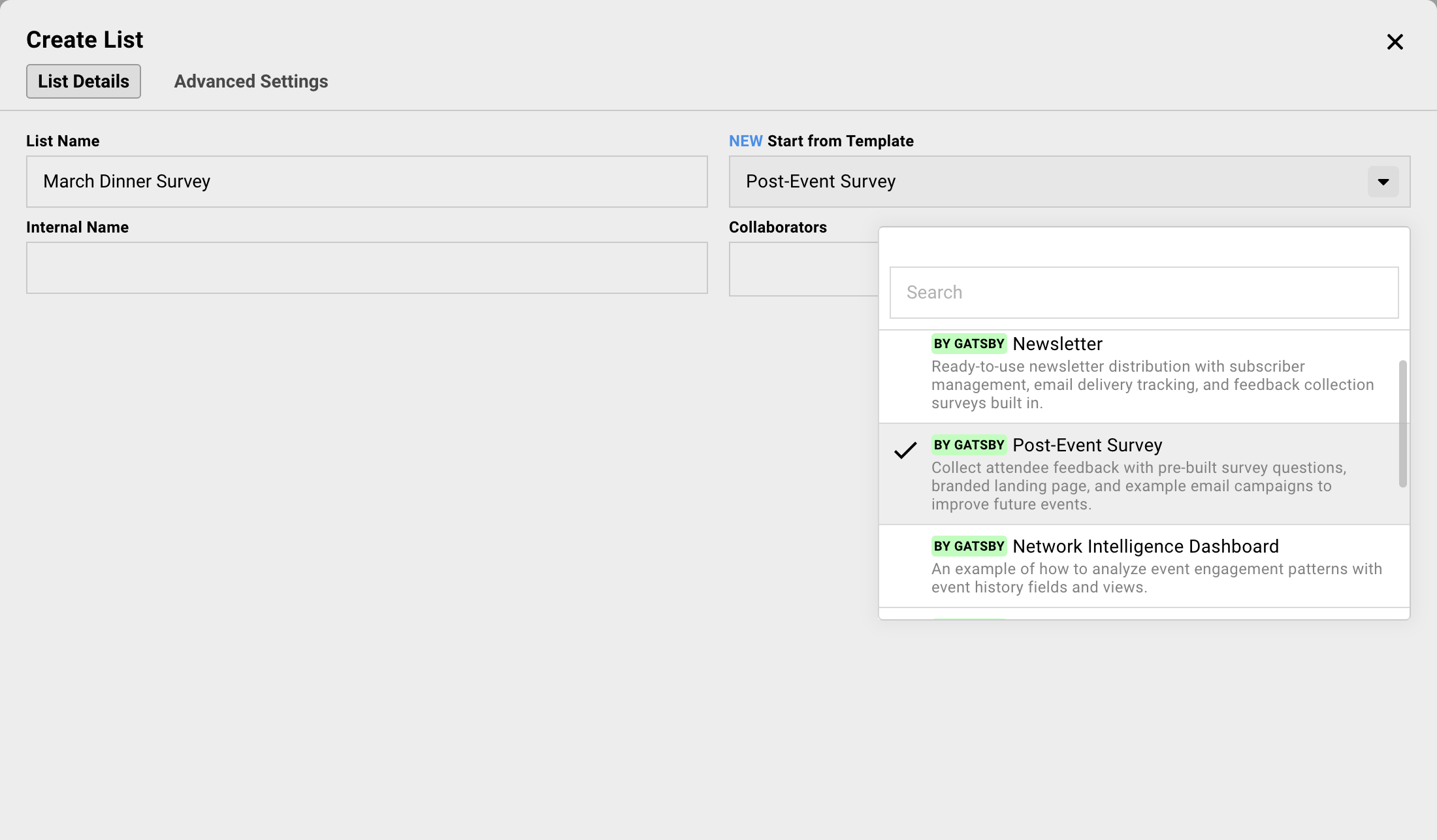Click the BY GATSBY badge beside Newsletter
The height and width of the screenshot is (840, 1437).
968,344
